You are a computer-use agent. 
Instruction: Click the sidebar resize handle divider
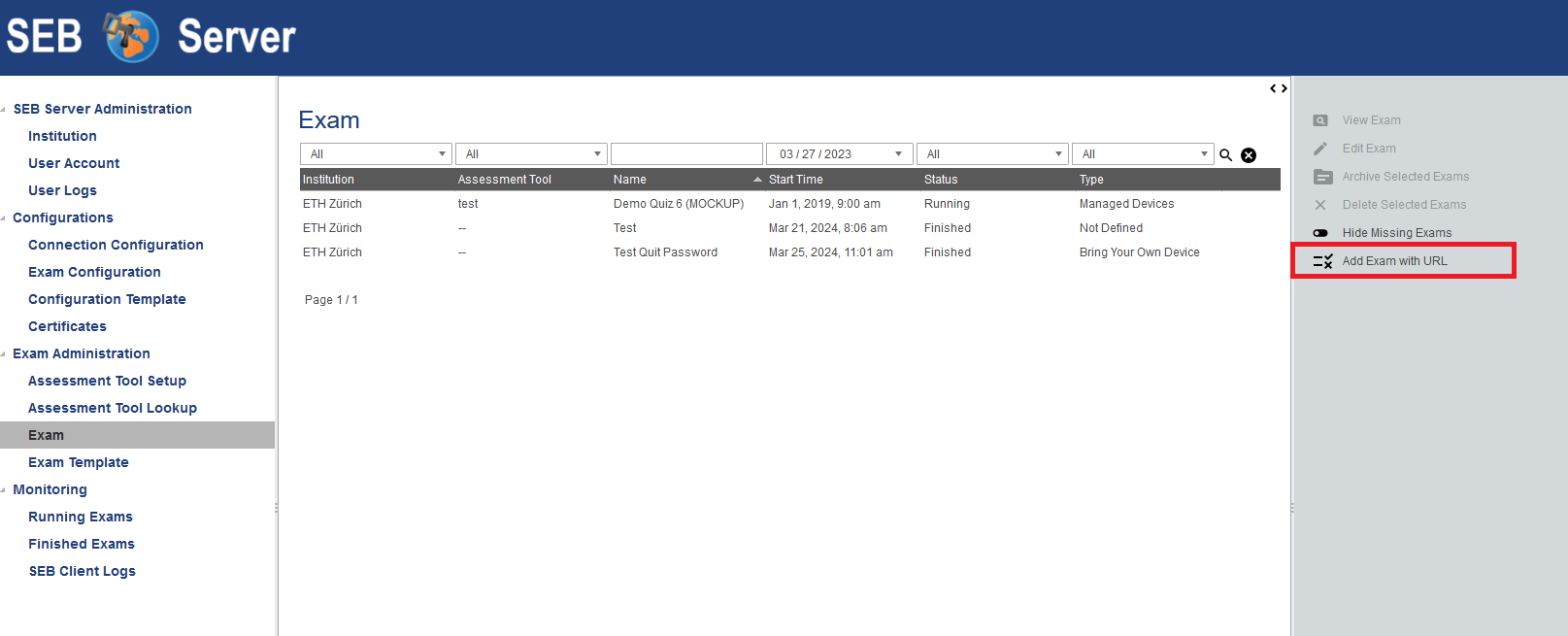coord(277,507)
